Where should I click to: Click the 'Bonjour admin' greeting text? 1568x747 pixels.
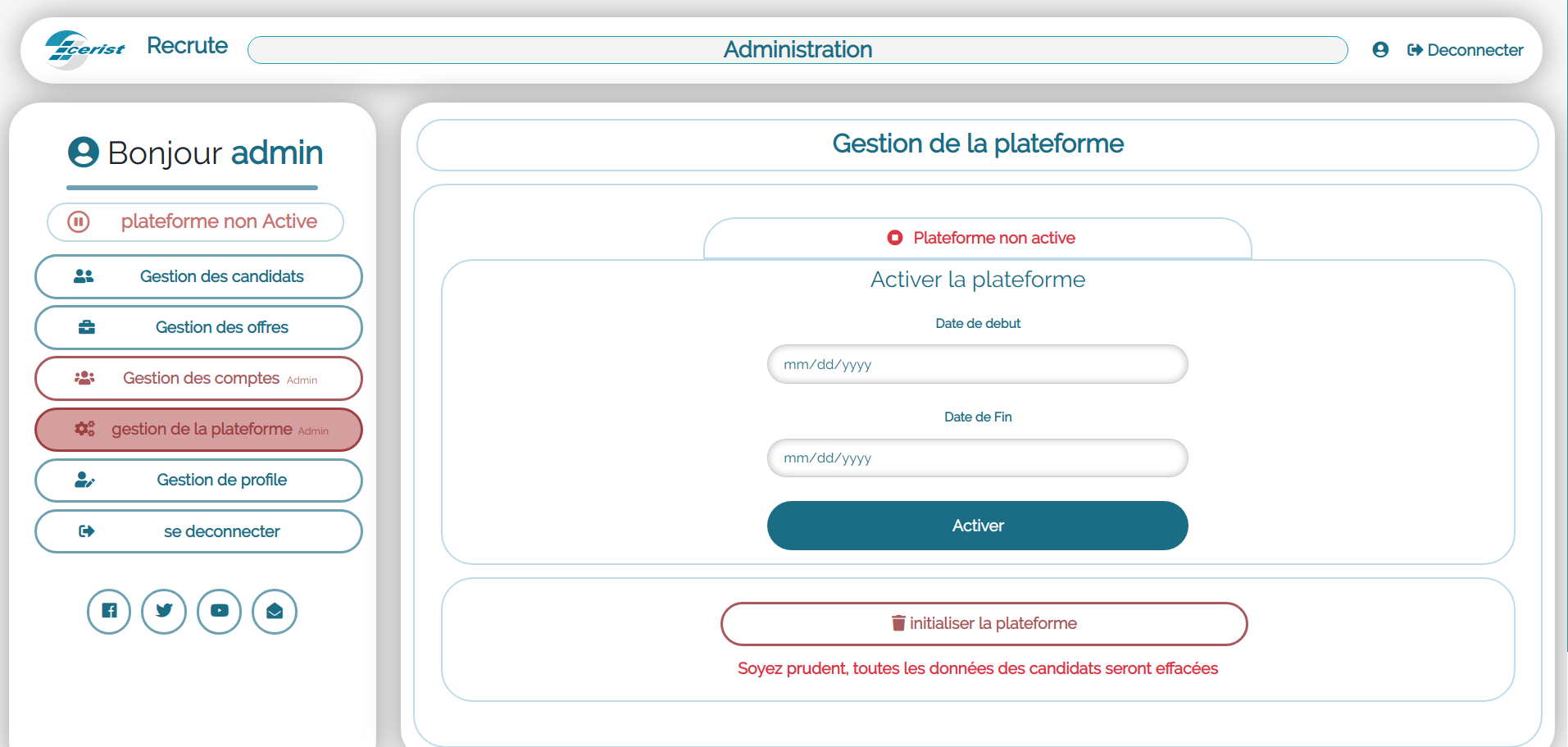(x=216, y=153)
